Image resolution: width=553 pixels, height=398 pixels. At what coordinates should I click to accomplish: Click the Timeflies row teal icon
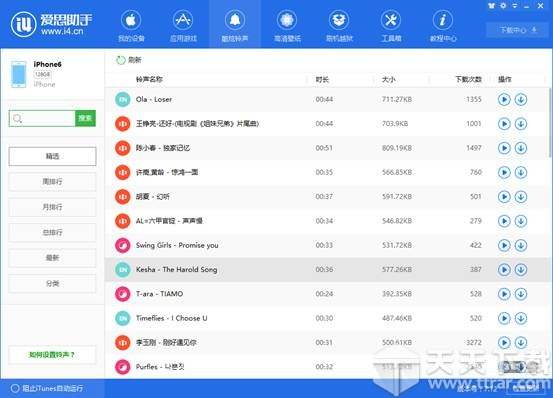click(x=123, y=319)
